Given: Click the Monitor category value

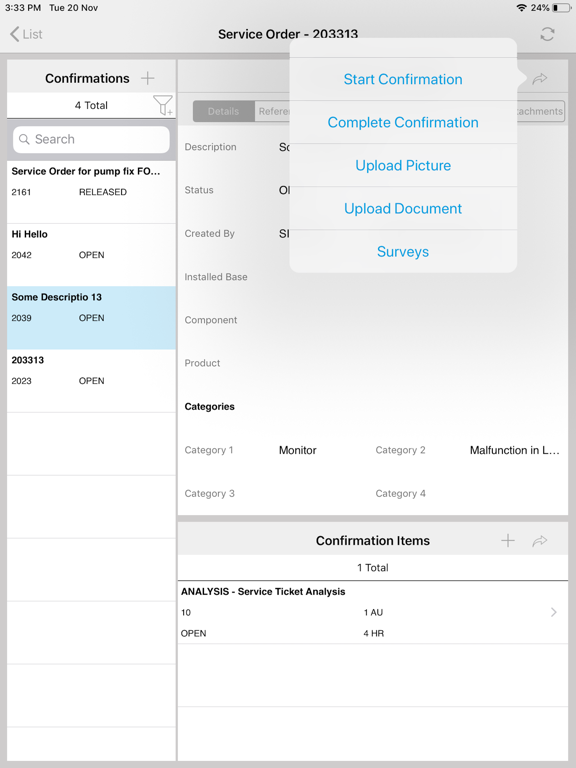Looking at the screenshot, I should (x=298, y=450).
